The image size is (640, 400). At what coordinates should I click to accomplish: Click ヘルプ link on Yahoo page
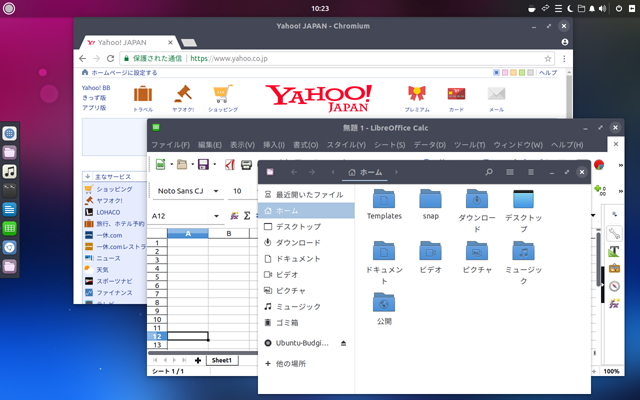click(548, 73)
